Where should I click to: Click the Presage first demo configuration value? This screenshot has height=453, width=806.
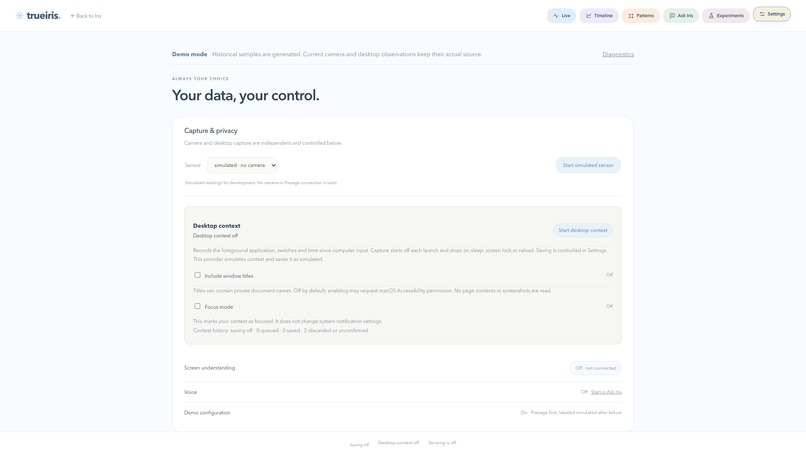(571, 412)
